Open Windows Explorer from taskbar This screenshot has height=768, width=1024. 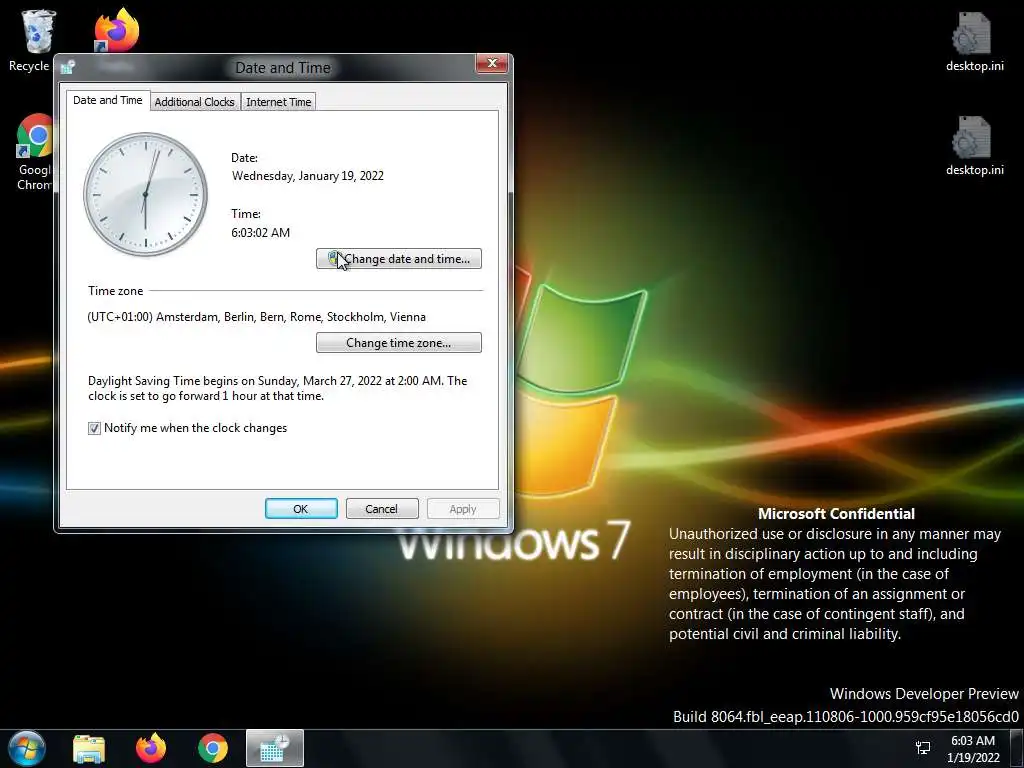coord(89,748)
